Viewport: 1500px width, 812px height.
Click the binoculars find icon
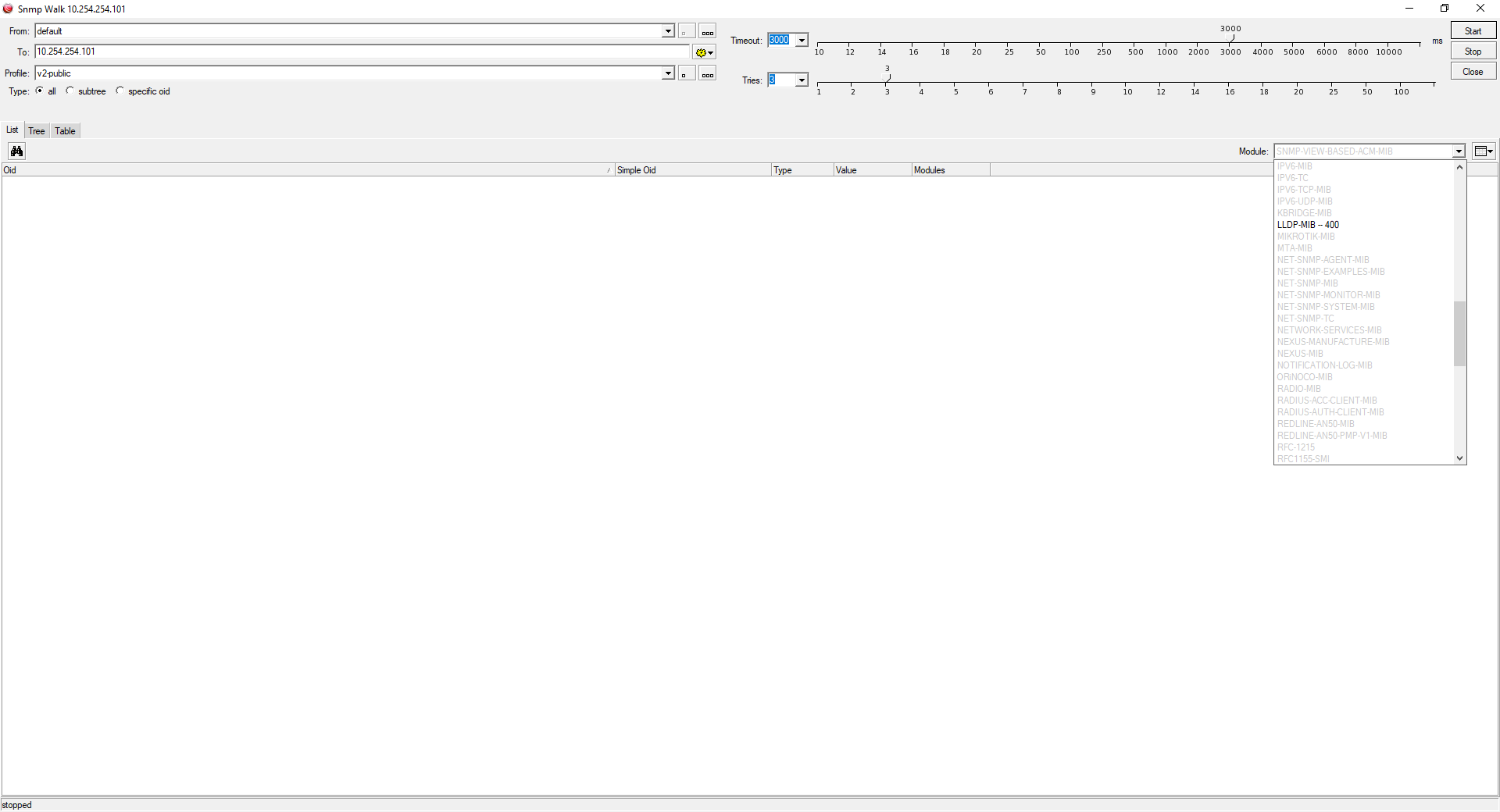(x=16, y=151)
